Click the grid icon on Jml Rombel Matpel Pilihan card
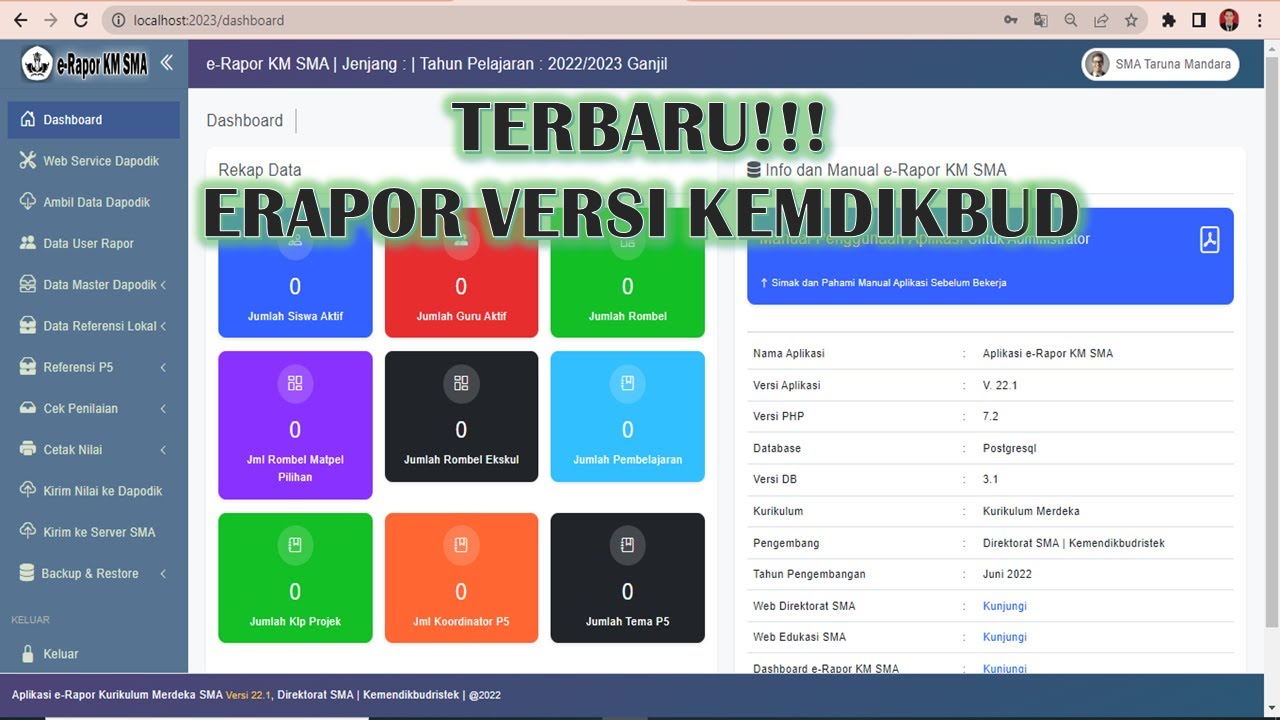Screen dimensions: 1280x720 point(295,383)
